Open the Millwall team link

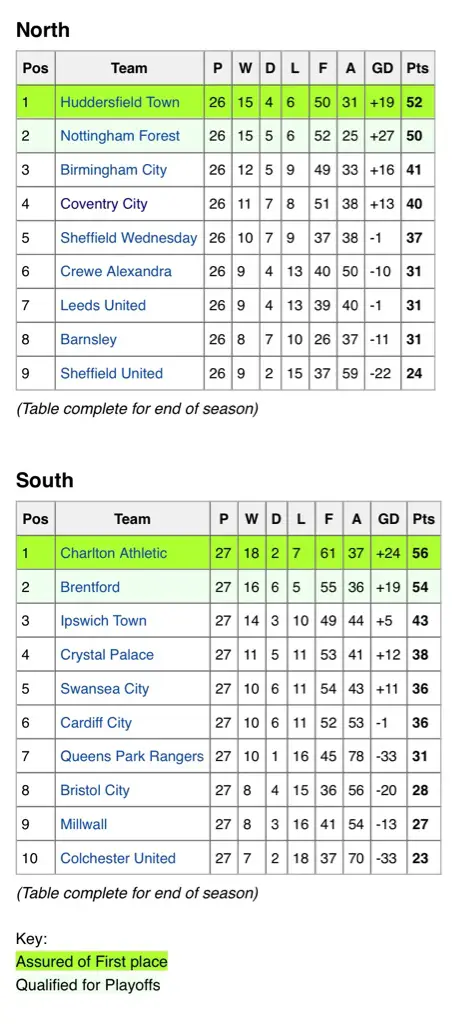pyautogui.click(x=84, y=824)
